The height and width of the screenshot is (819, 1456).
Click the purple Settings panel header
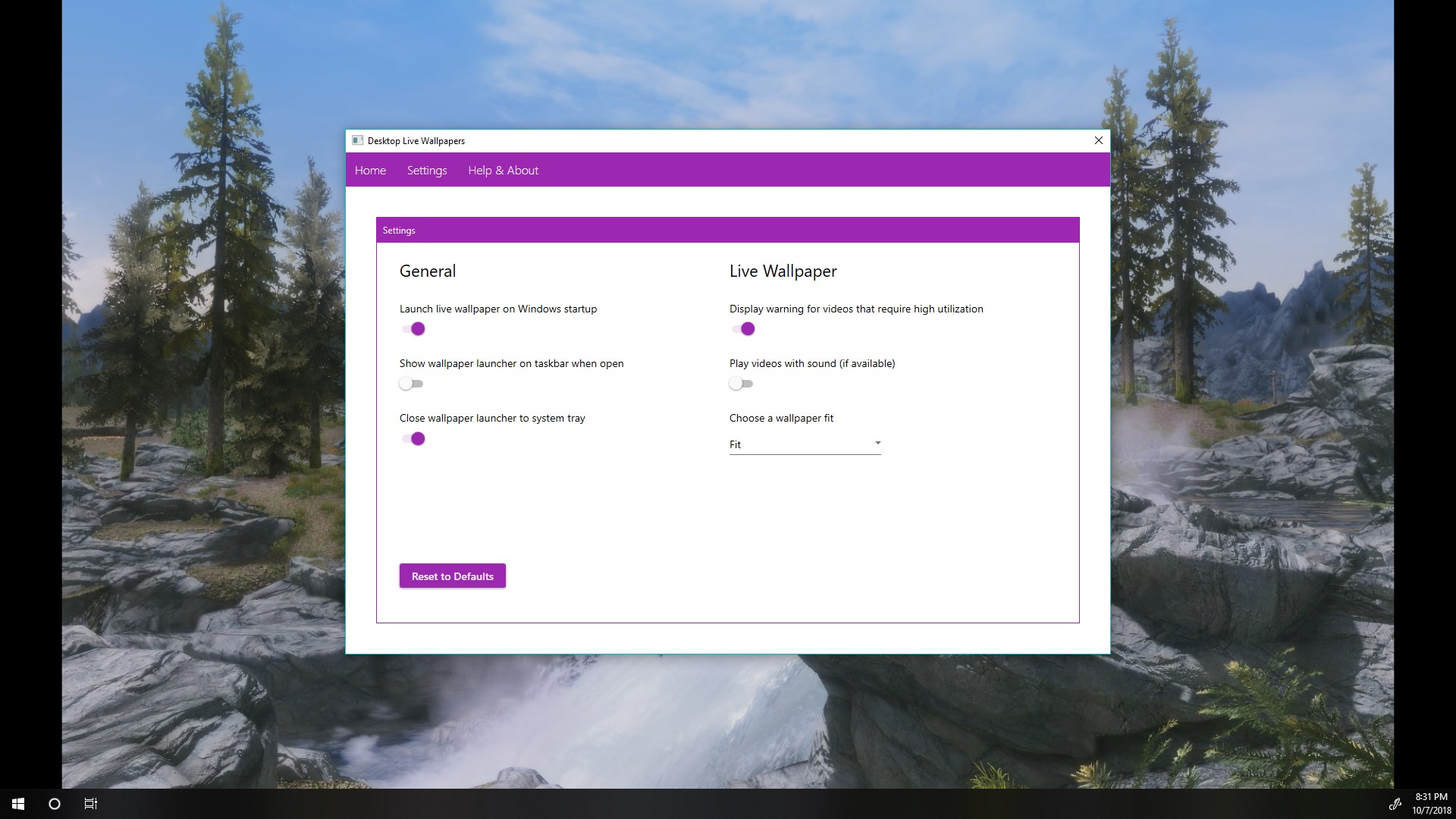point(727,230)
